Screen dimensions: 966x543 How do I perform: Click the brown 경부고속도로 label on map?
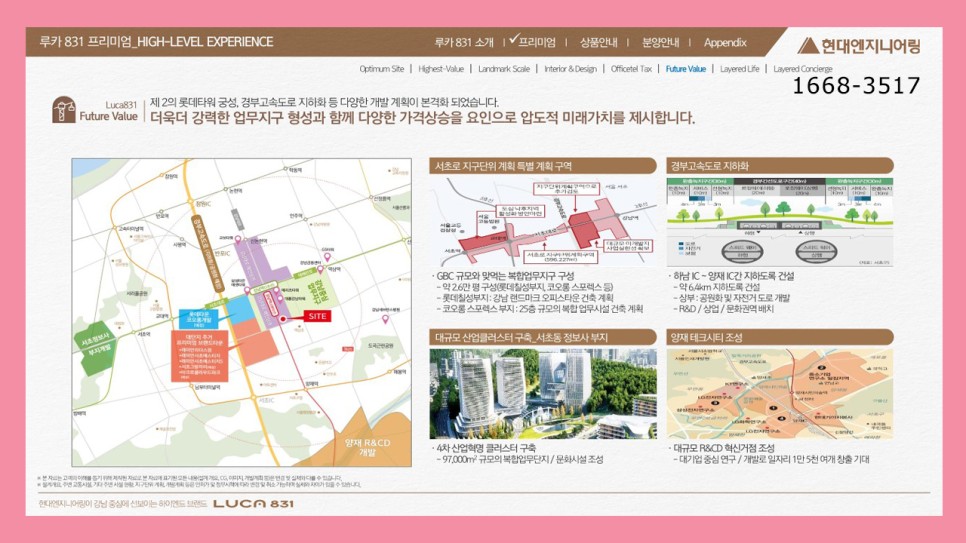(208, 253)
